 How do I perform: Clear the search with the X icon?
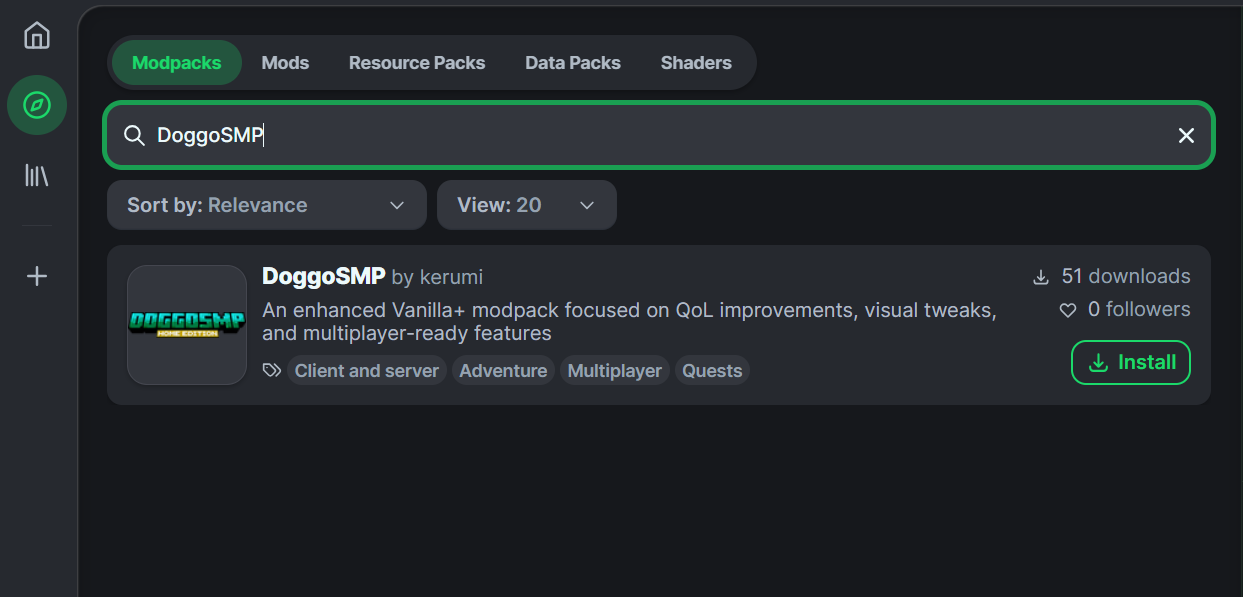pos(1186,135)
